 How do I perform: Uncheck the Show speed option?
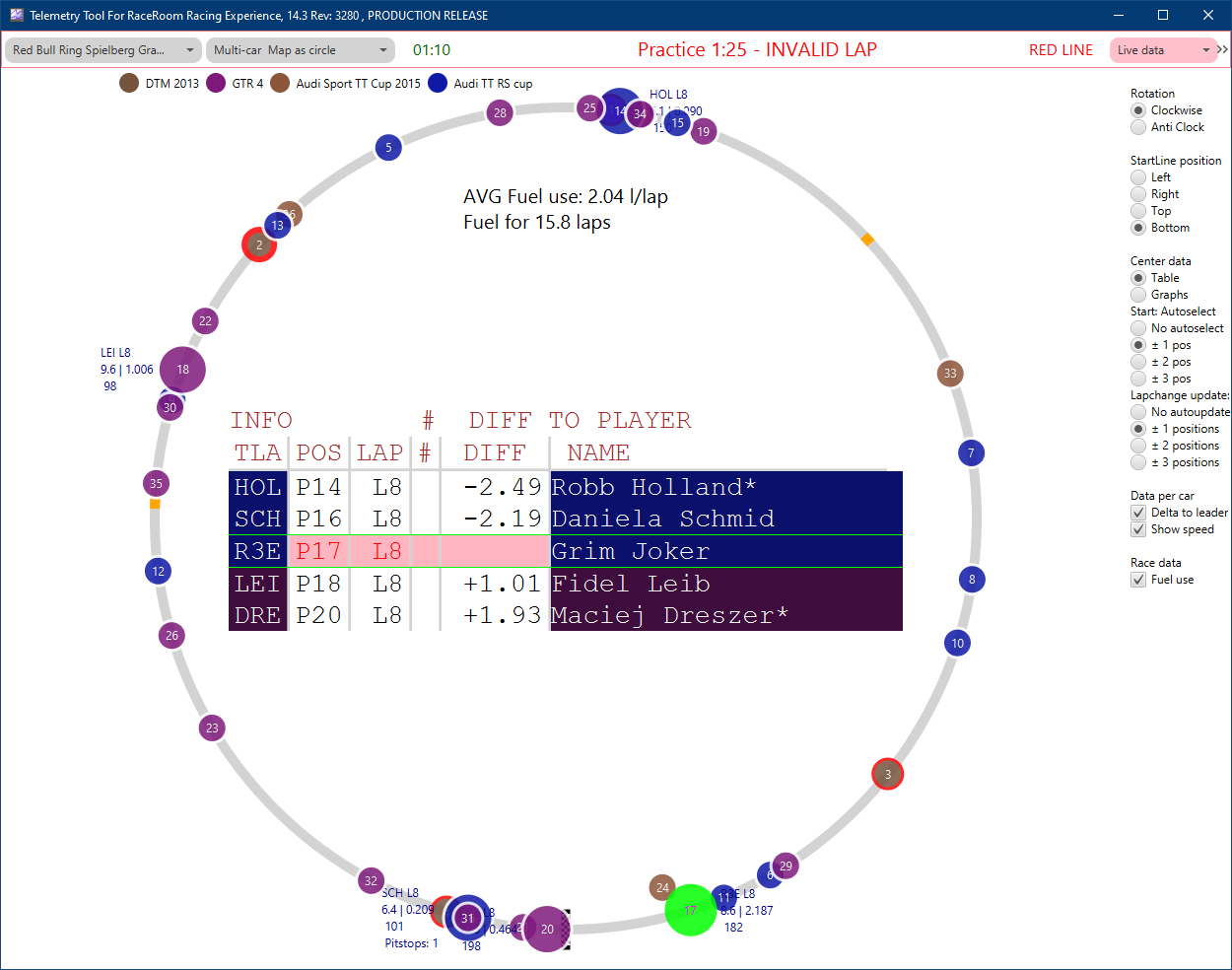pyautogui.click(x=1139, y=529)
